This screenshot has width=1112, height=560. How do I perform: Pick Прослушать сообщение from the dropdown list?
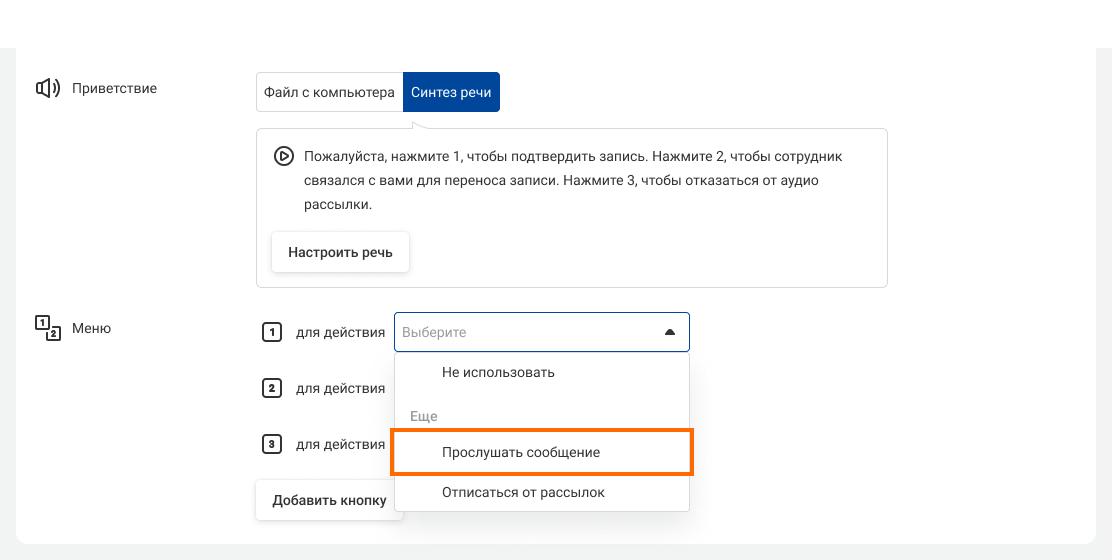tap(521, 452)
